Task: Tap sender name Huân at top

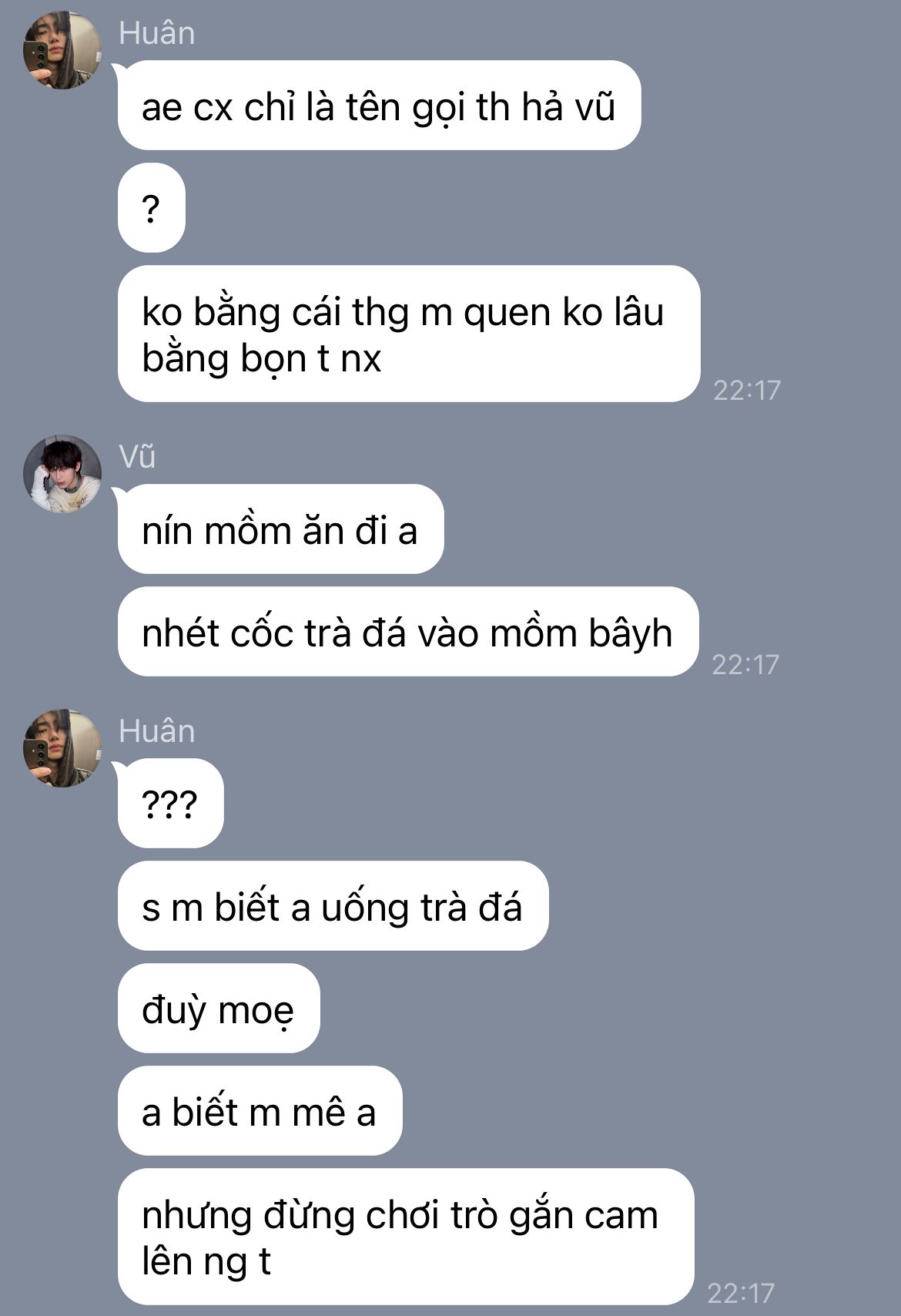Action: [156, 33]
